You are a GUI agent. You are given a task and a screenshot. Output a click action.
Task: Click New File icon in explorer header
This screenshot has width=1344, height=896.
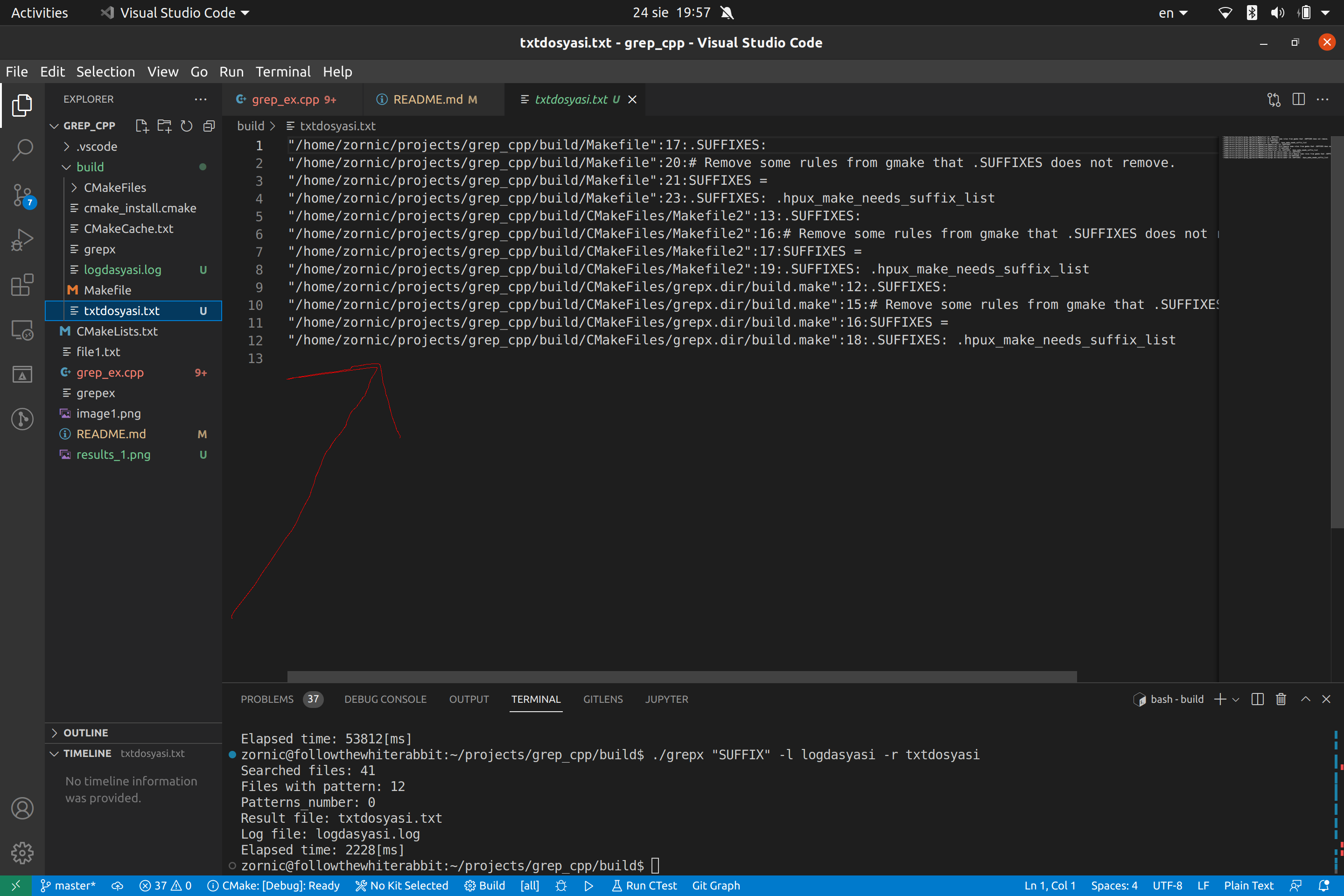[142, 126]
